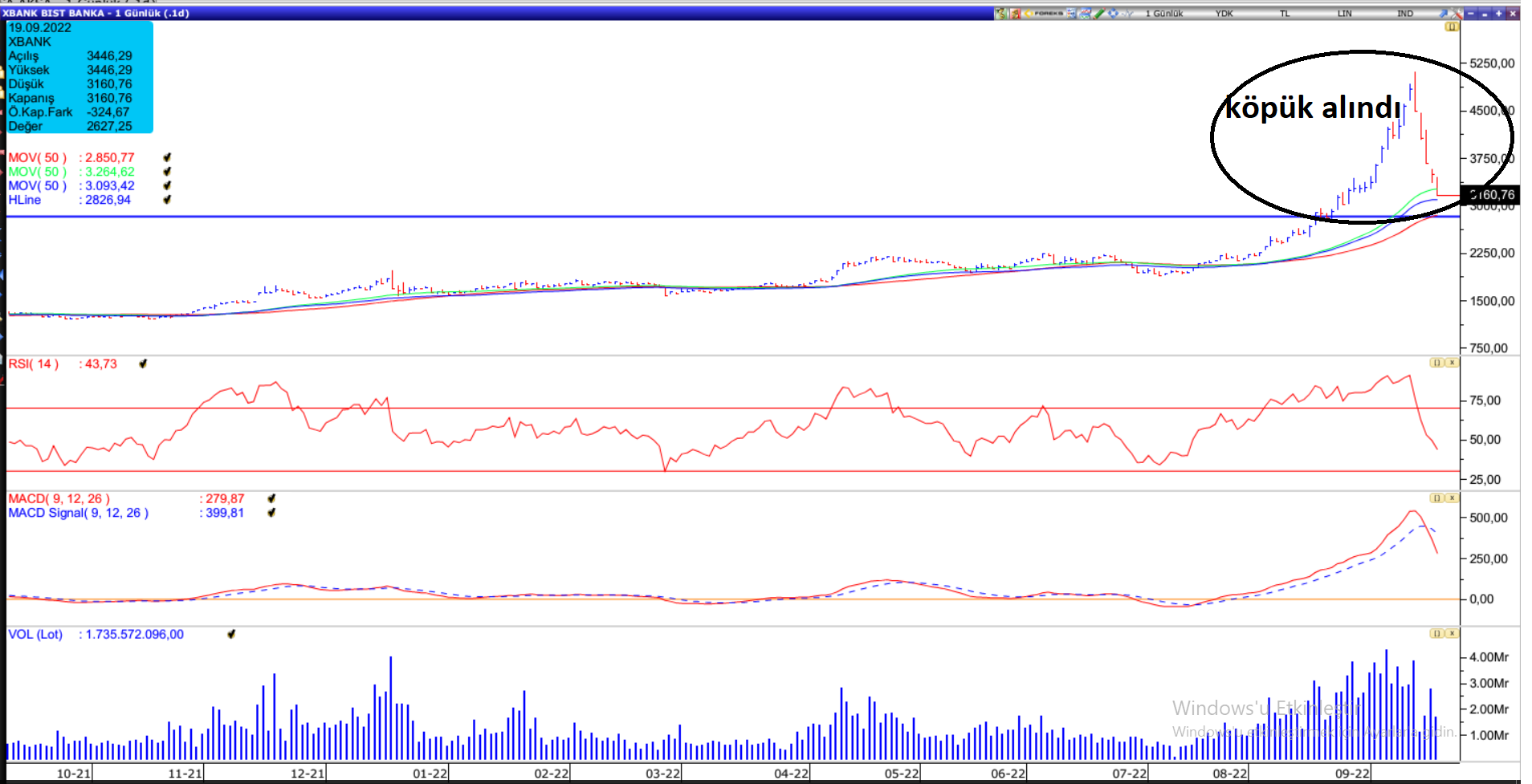Click the plus window button in title bar
The image size is (1532, 784).
point(1498,14)
